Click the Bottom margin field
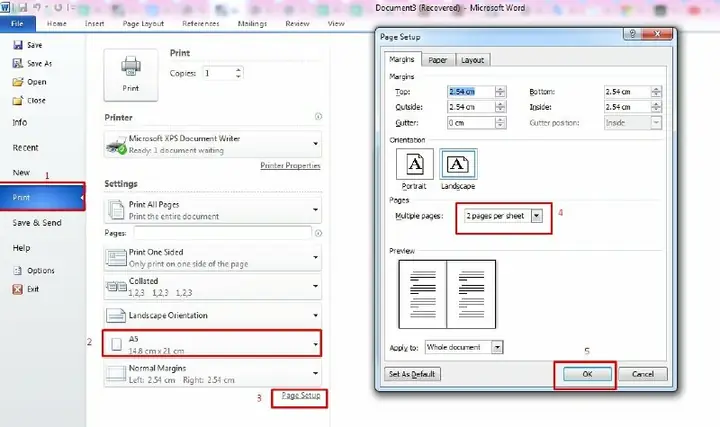Viewport: 720px width, 427px height. [x=627, y=92]
